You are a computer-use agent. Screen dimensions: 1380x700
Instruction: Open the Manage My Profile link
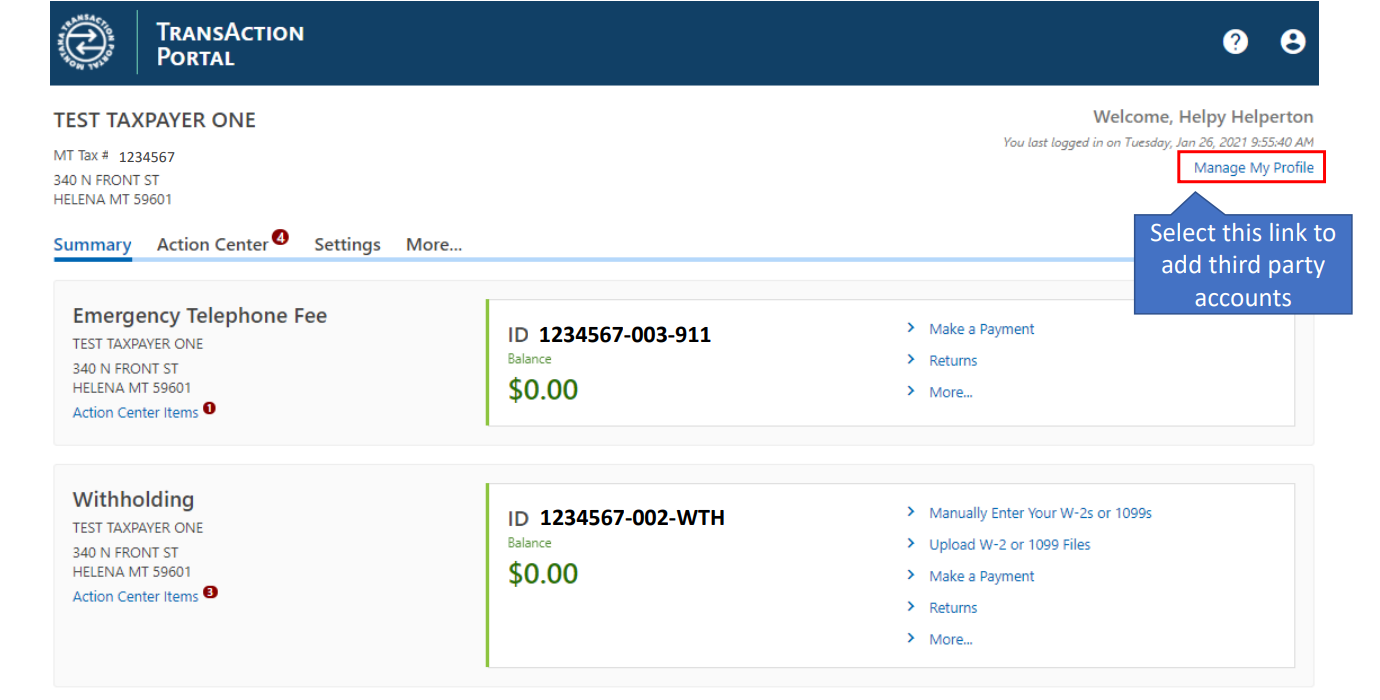tap(1253, 168)
